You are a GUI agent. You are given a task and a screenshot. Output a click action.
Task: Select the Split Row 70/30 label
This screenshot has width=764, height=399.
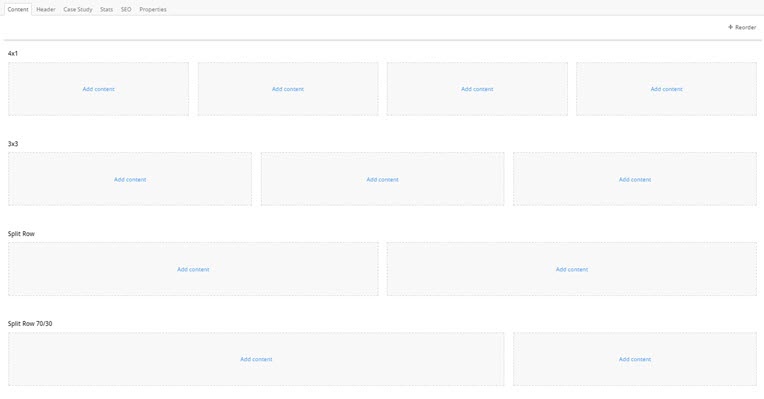(30, 323)
